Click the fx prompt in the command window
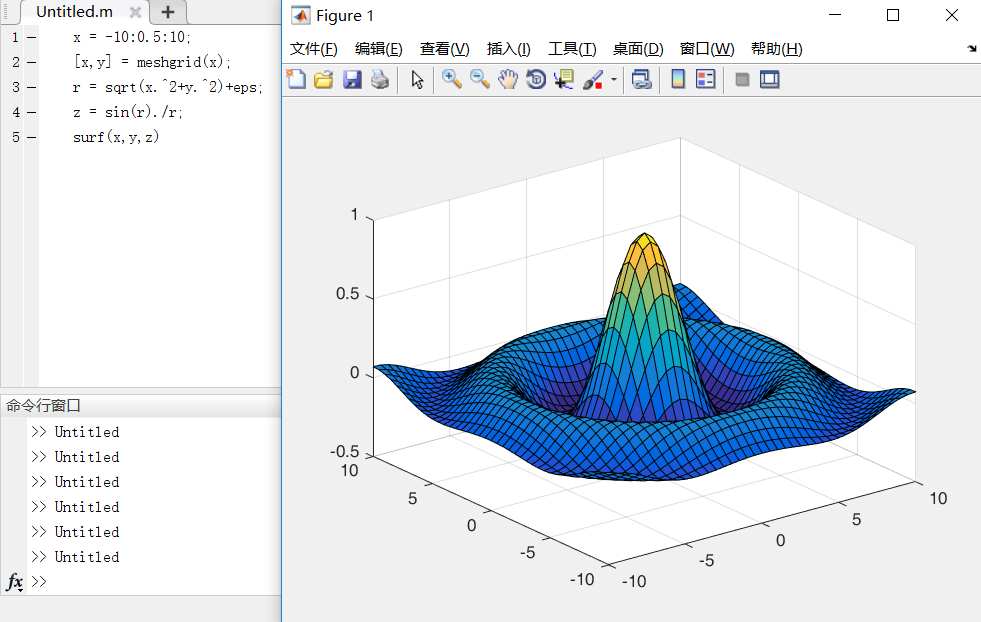This screenshot has width=981, height=622. 13,581
